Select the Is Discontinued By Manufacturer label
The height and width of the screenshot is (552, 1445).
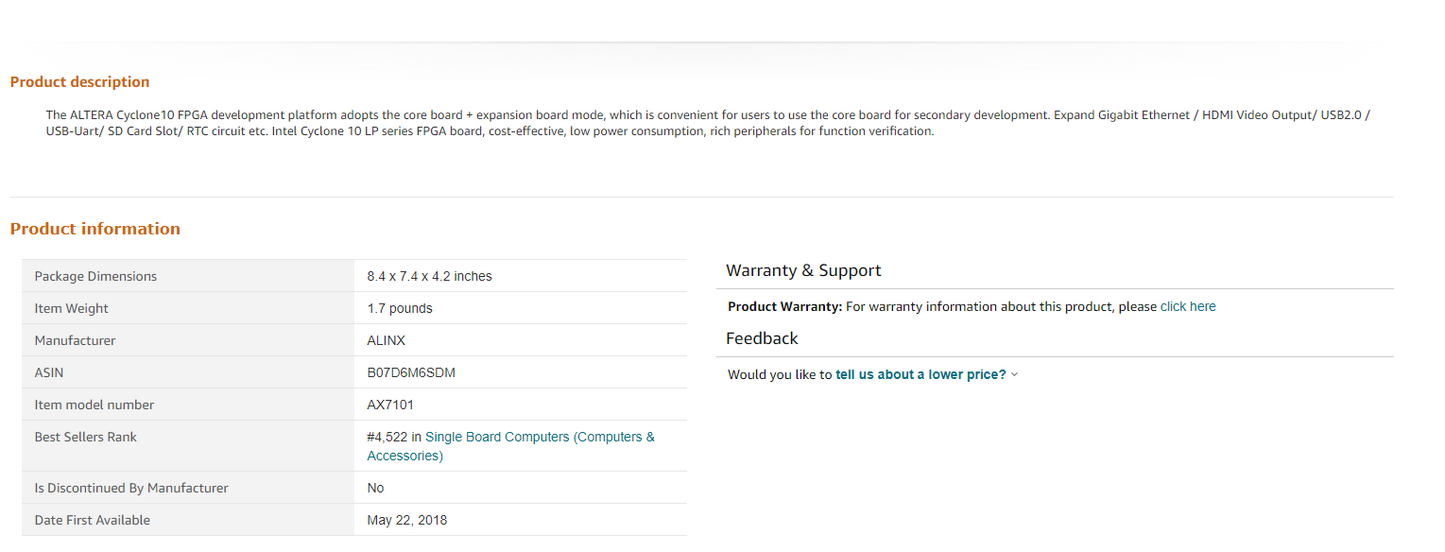[x=131, y=488]
